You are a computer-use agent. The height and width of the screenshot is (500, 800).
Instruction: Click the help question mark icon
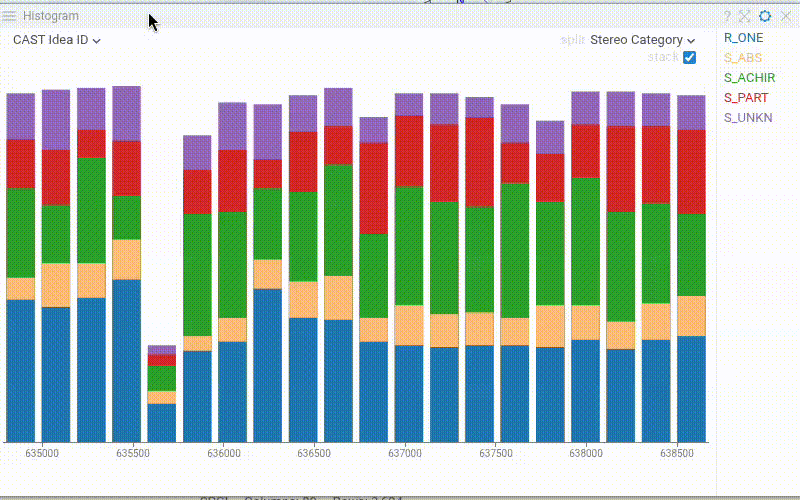(727, 16)
